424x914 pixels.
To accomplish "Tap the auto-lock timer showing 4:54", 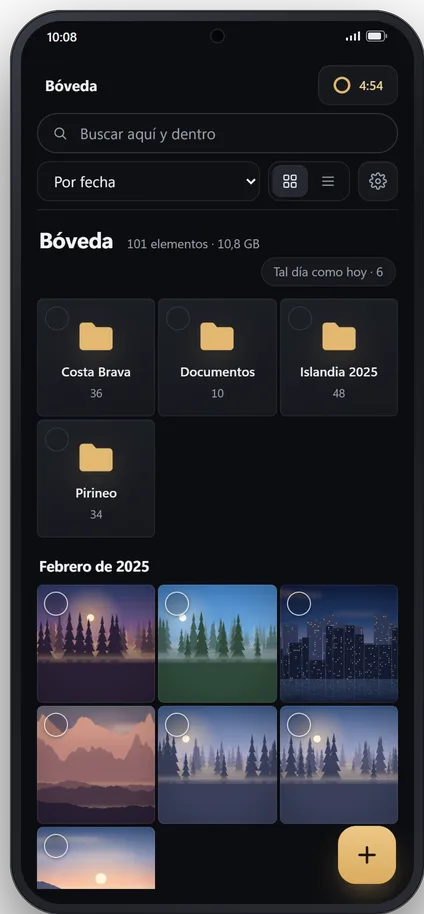I will click(358, 86).
